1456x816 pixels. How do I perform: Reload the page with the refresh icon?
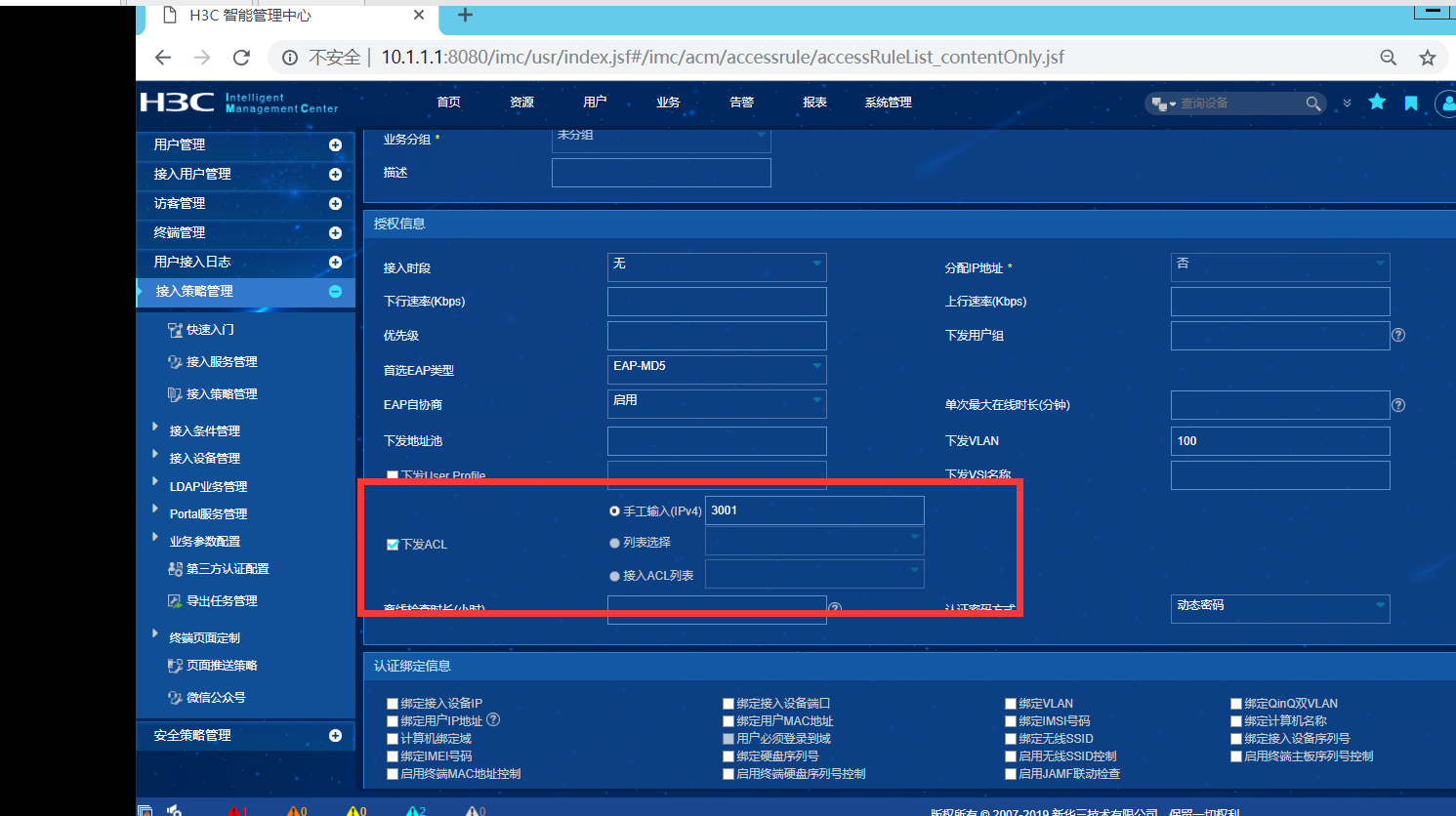pos(241,58)
